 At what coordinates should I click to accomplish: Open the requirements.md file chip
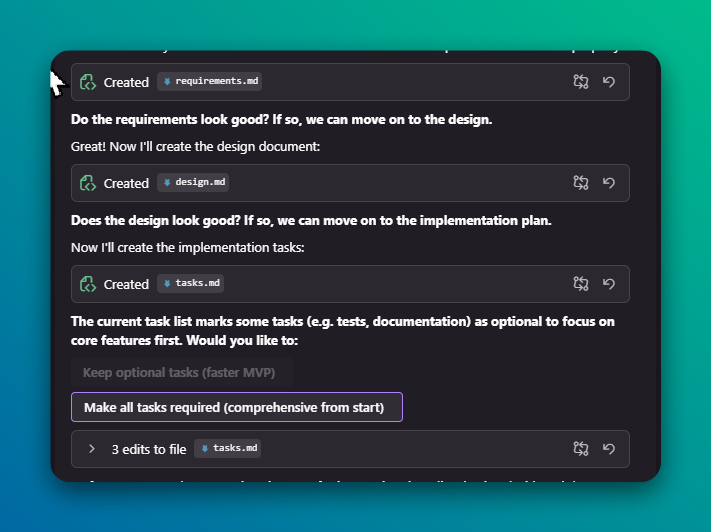[211, 81]
